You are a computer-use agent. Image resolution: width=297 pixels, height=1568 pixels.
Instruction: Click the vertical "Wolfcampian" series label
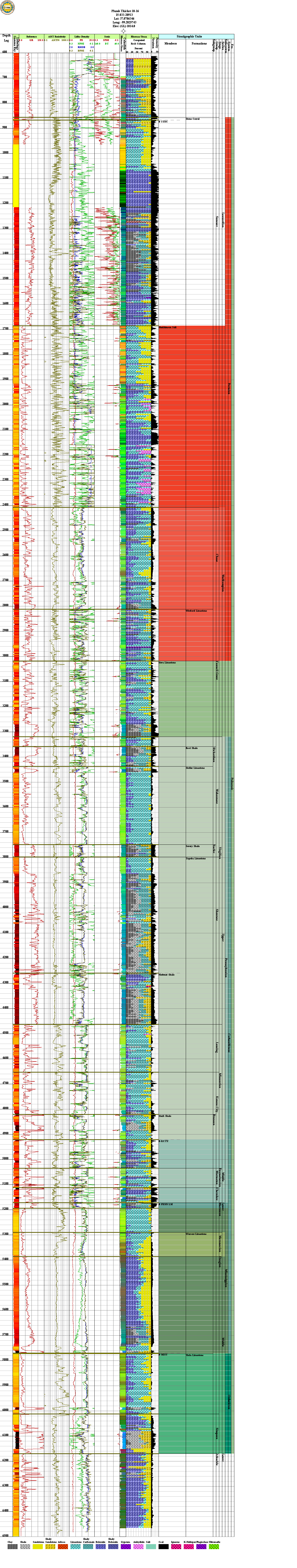(223, 583)
